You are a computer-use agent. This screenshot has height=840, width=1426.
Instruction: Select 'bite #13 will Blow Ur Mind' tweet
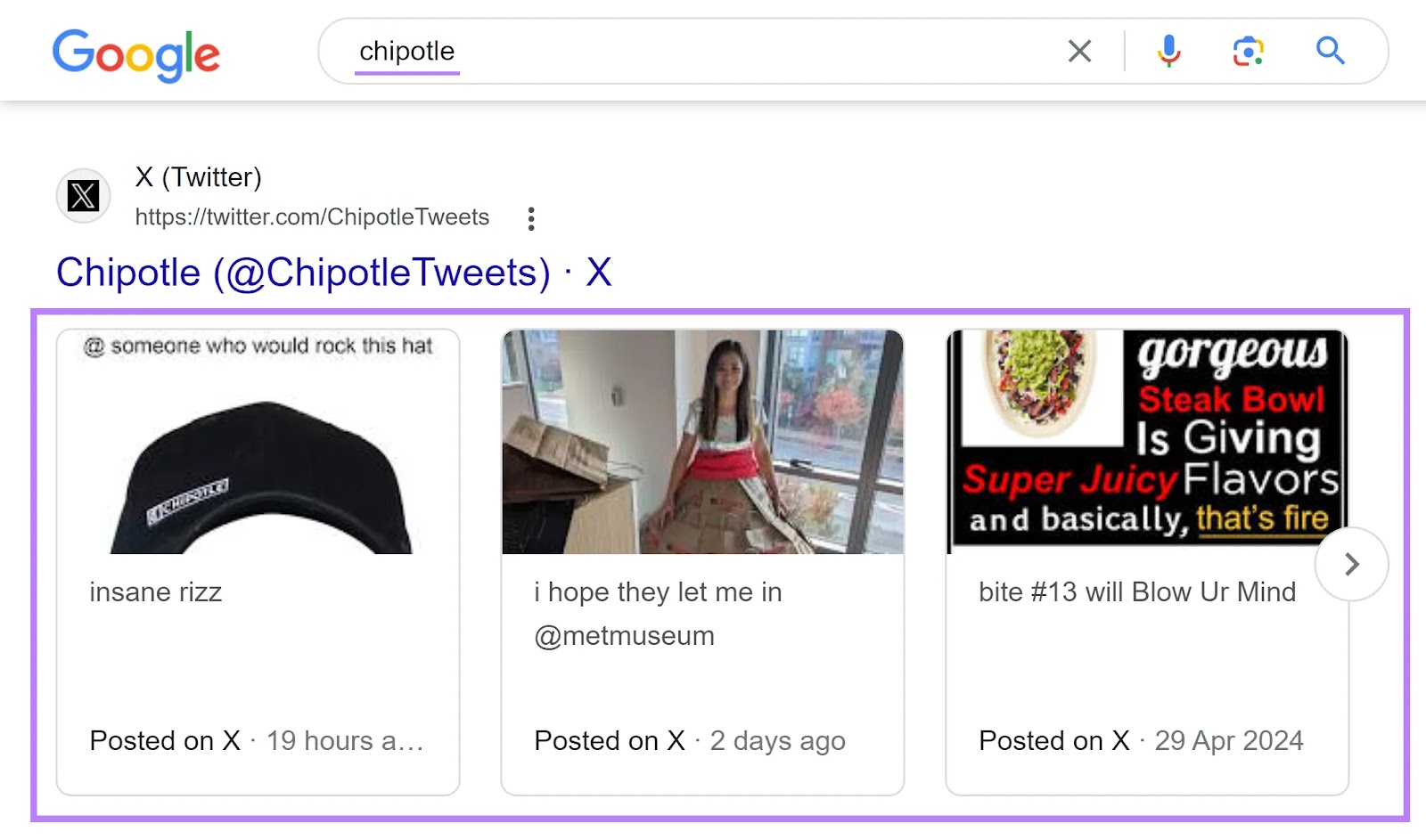pos(1136,591)
